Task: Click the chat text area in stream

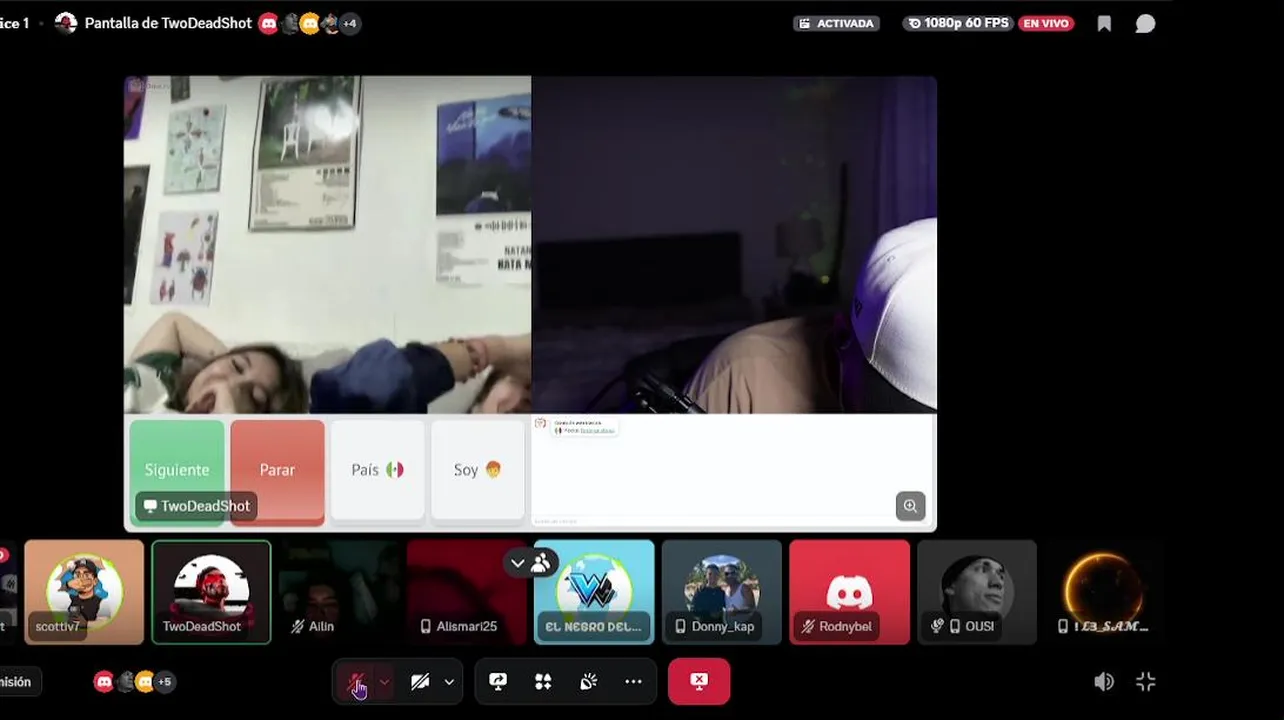Action: point(732,470)
